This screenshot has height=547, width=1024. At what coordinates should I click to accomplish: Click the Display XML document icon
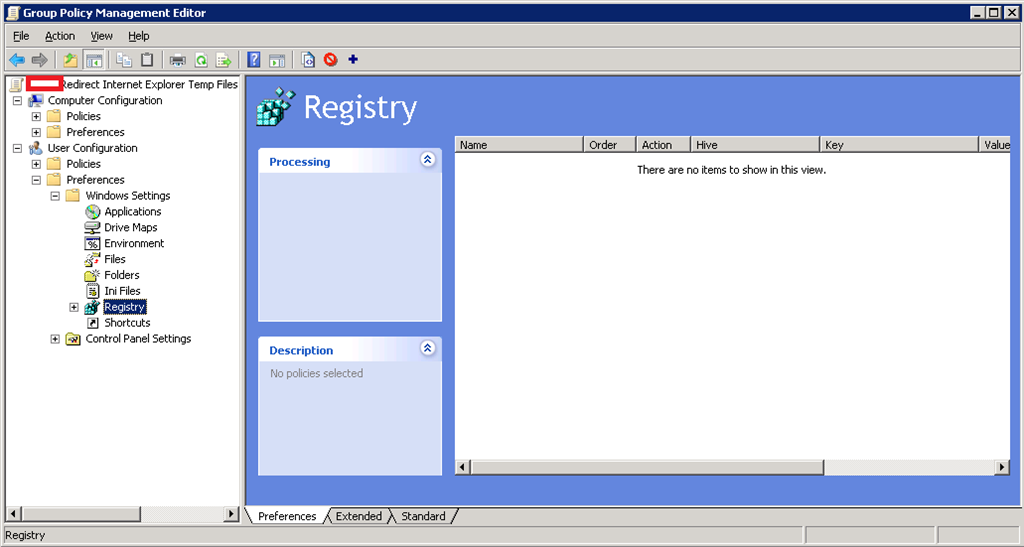[x=308, y=60]
